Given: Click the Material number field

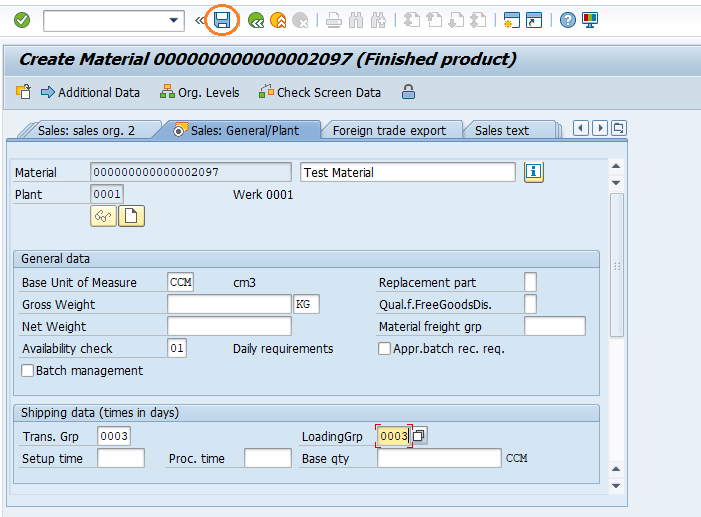Looking at the screenshot, I should (191, 172).
